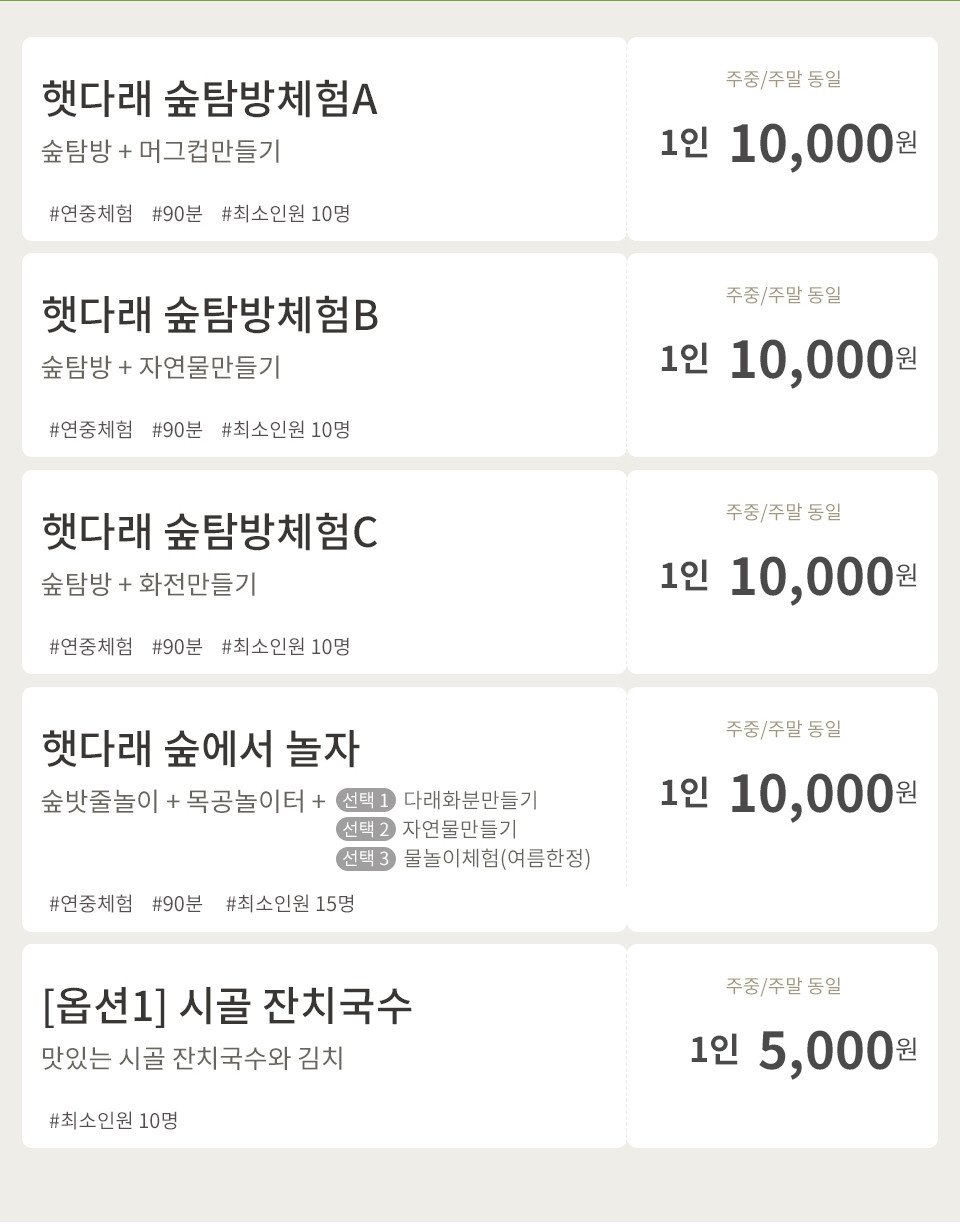The width and height of the screenshot is (960, 1224).
Task: Click the 맛있는 시골 잔치국수와 김치 description
Action: tap(192, 1057)
